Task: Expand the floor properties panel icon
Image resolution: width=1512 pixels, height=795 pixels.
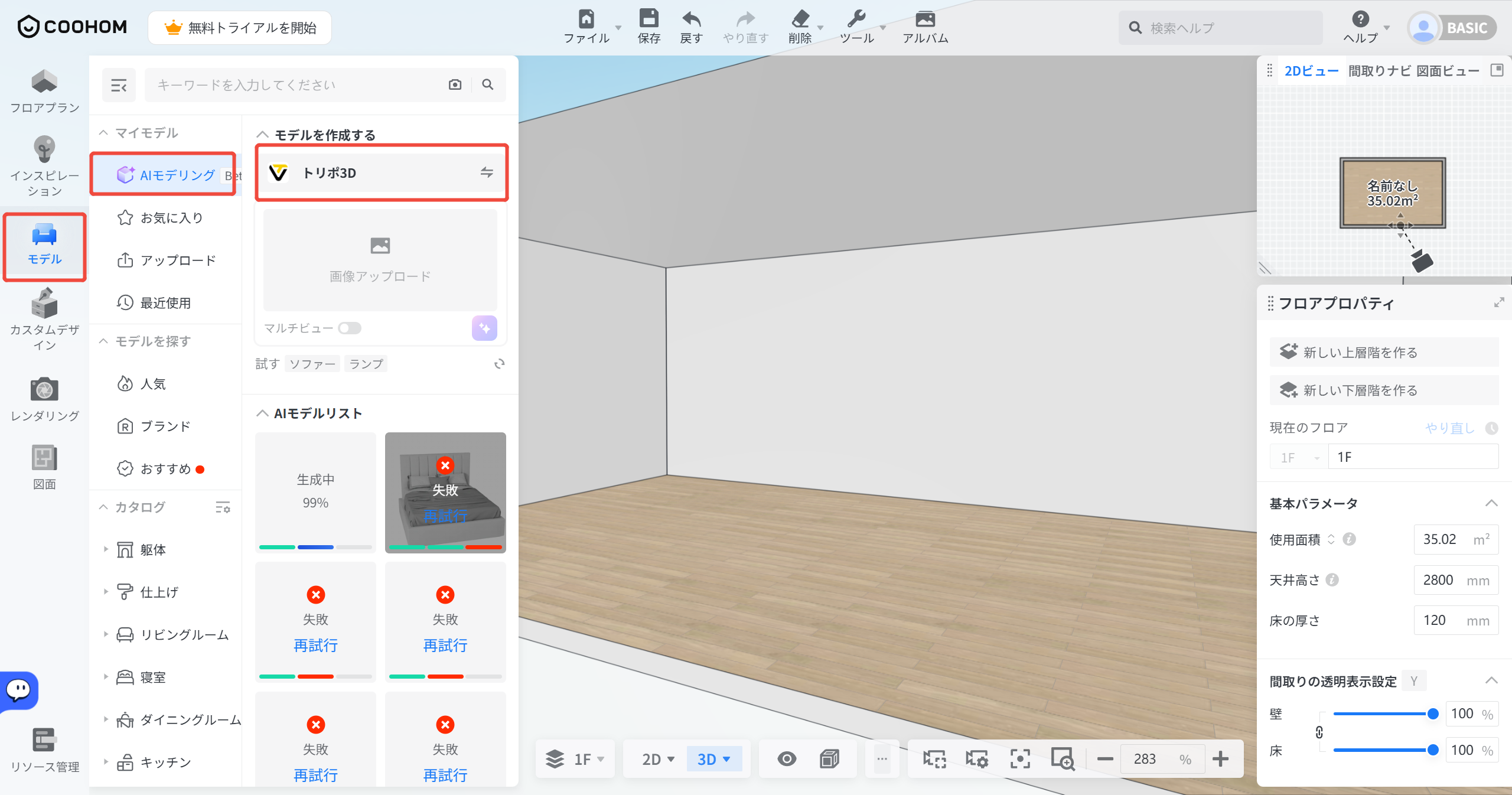Action: [1499, 303]
